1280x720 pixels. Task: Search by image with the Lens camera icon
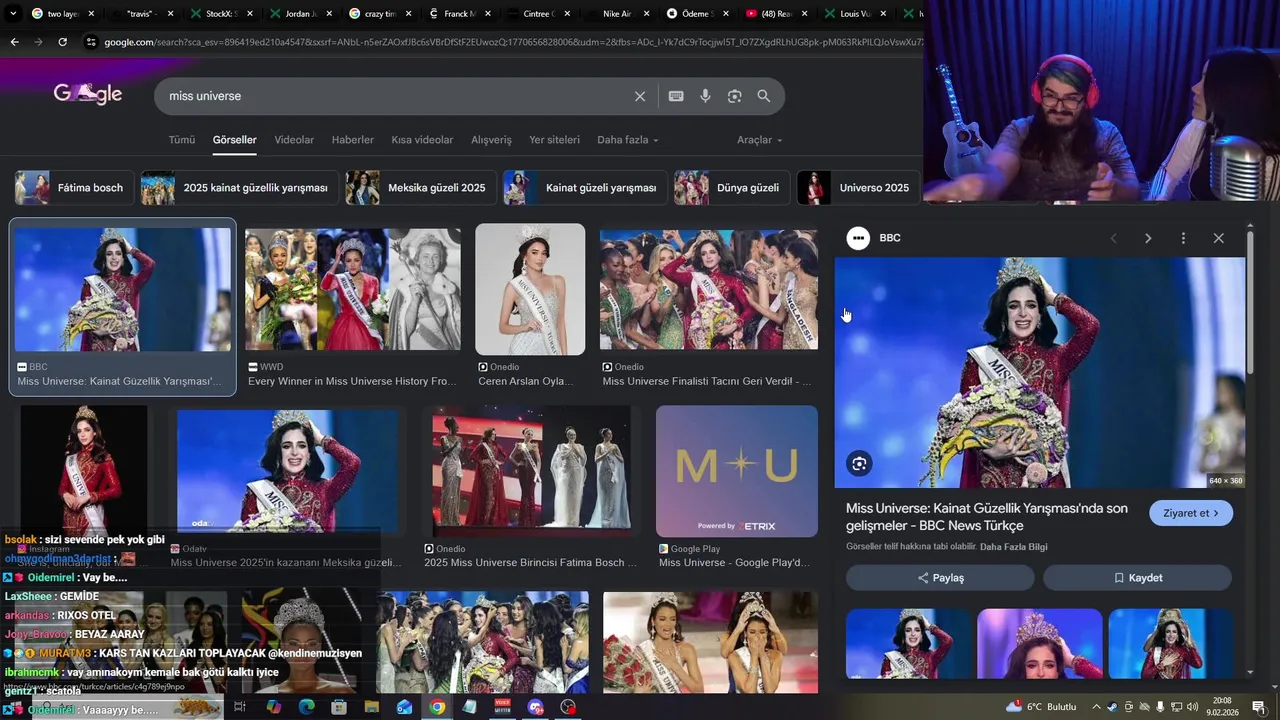click(x=735, y=96)
